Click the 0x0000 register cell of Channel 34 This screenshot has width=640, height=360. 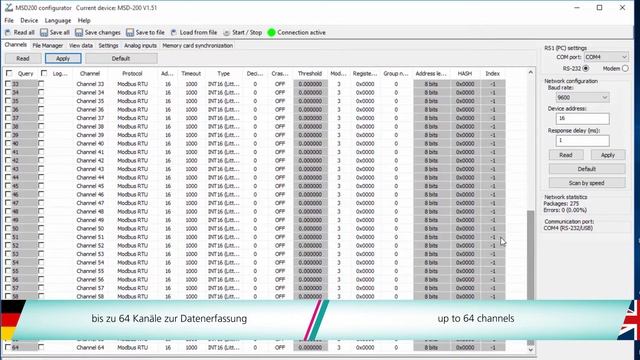point(365,92)
